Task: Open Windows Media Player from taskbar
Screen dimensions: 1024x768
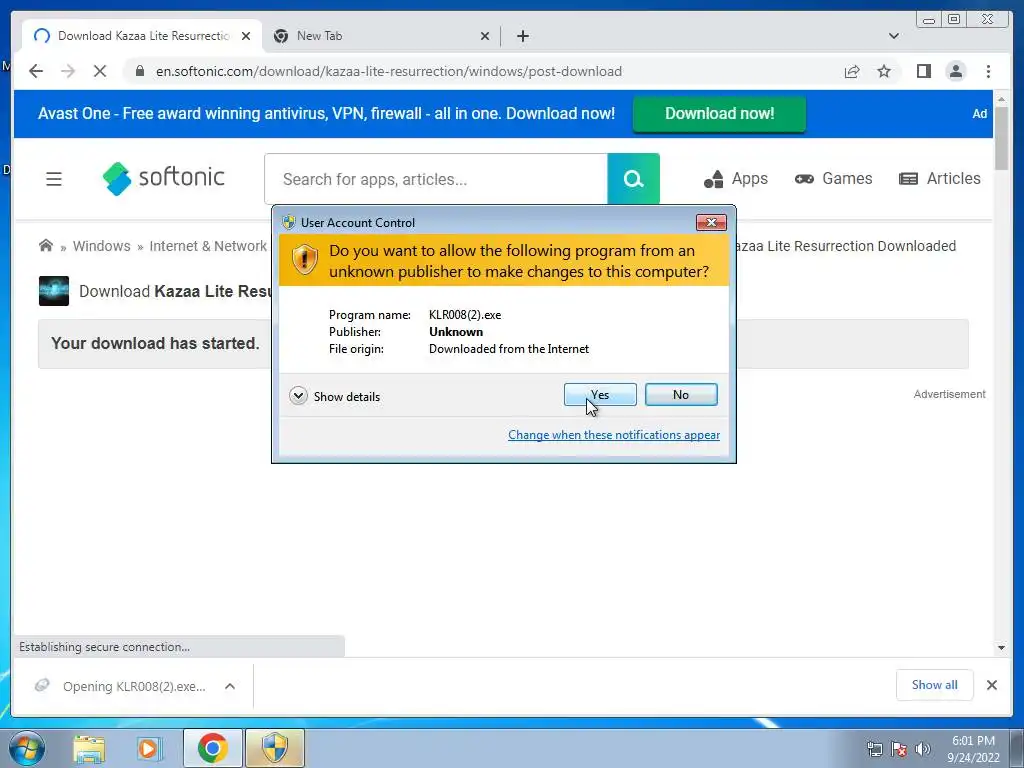Action: (x=149, y=748)
